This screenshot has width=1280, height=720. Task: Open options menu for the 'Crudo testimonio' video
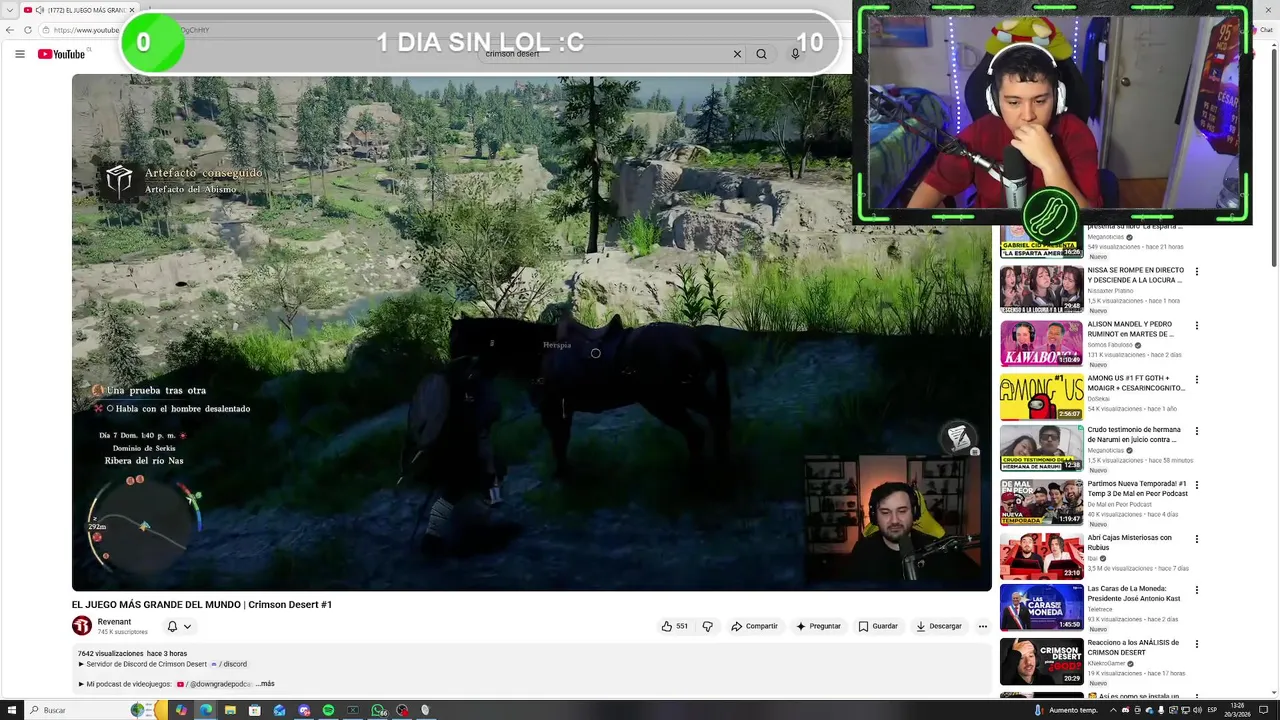click(1196, 431)
